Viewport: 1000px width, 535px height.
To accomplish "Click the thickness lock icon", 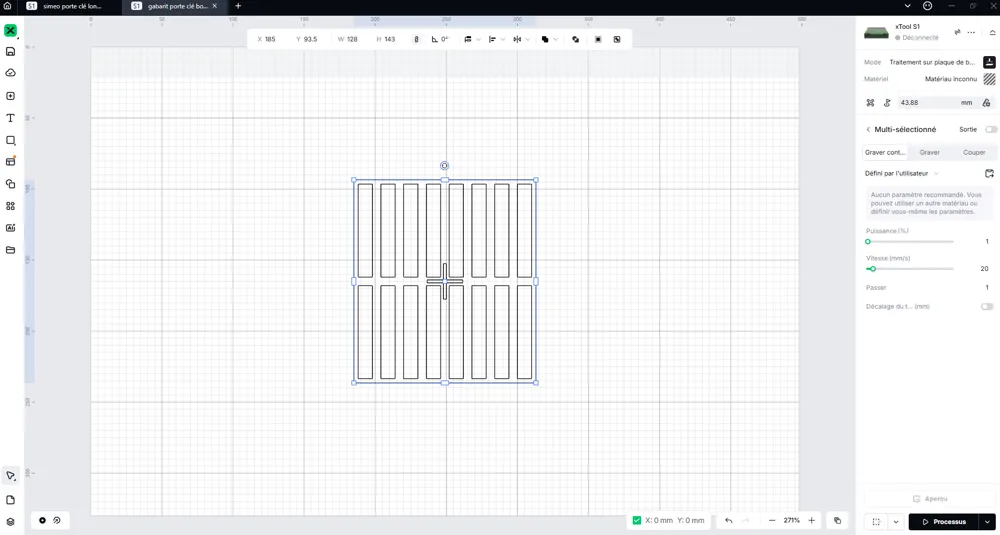I will pyautogui.click(x=986, y=103).
